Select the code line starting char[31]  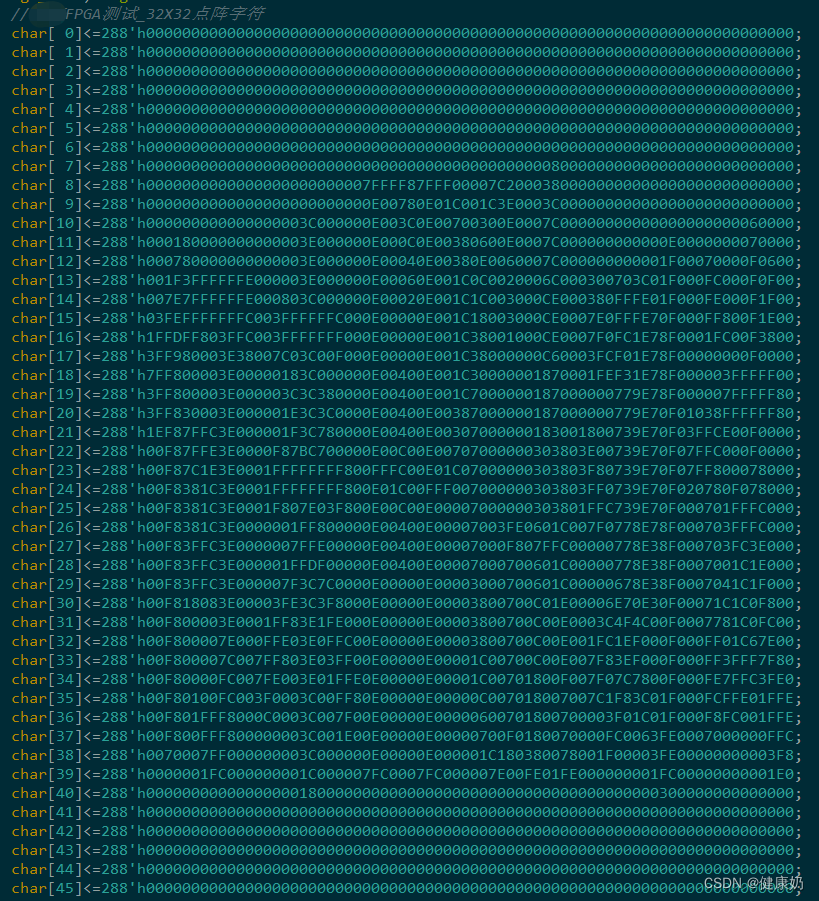click(406, 622)
